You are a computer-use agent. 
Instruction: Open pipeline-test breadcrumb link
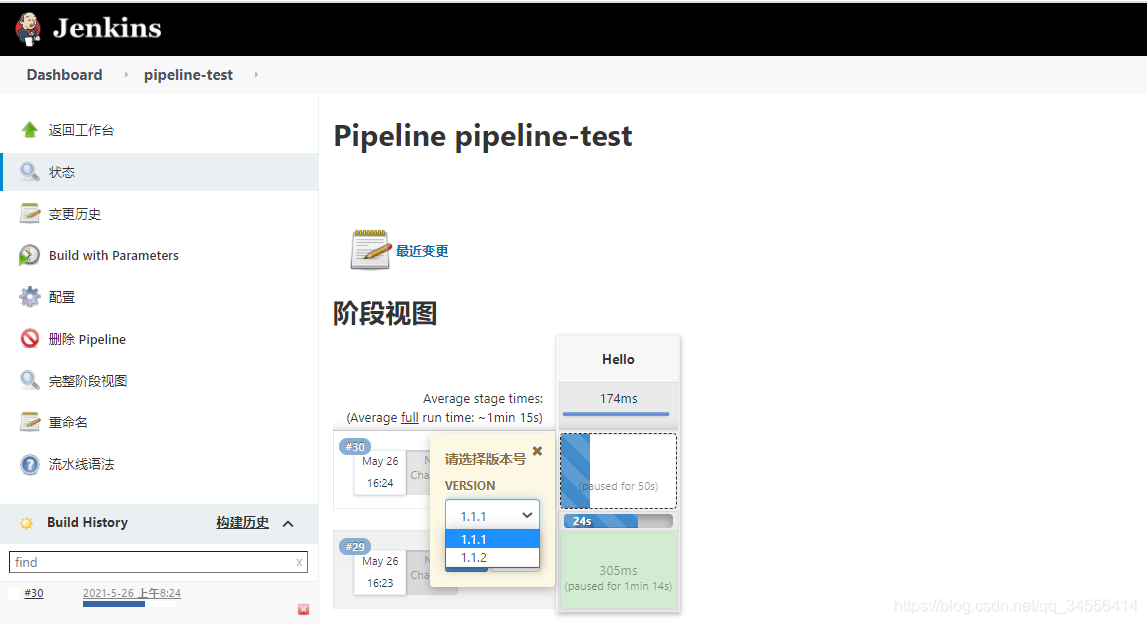coord(188,75)
